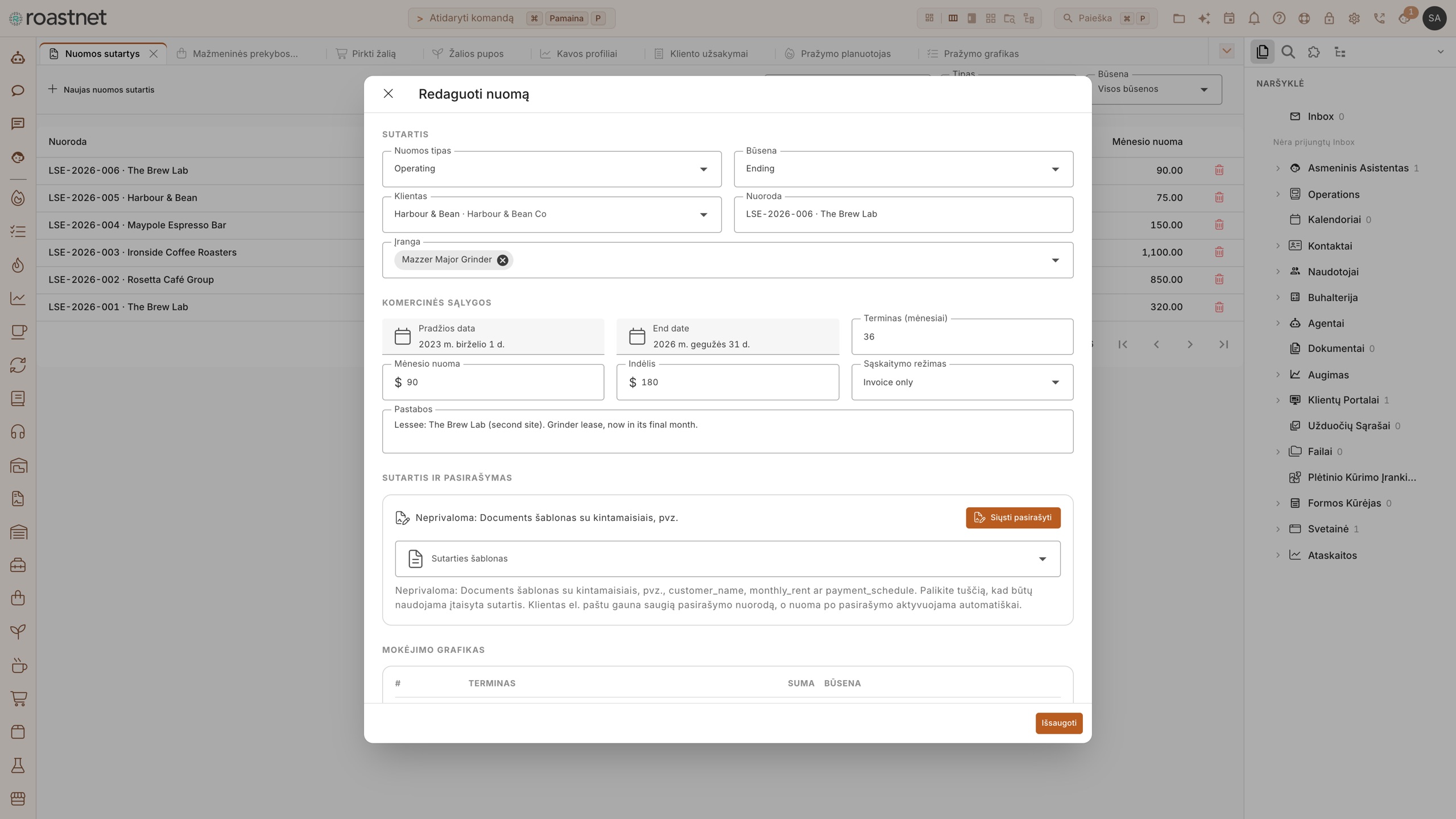
Task: Click the Išsaugoti button
Action: [1058, 723]
